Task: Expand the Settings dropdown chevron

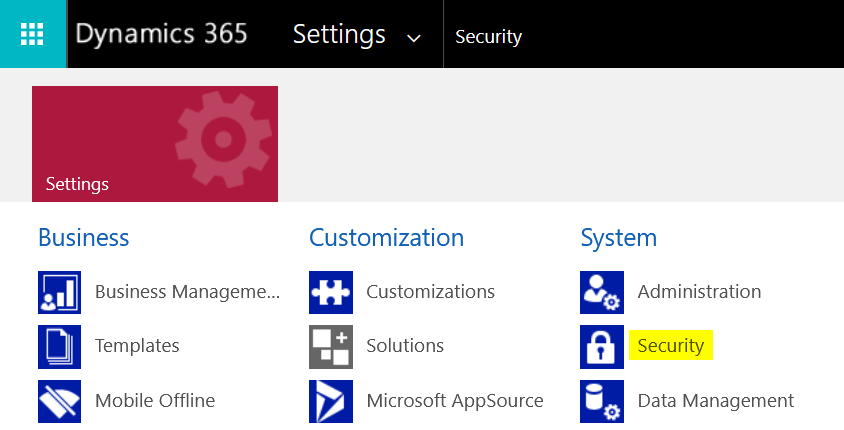Action: point(413,38)
